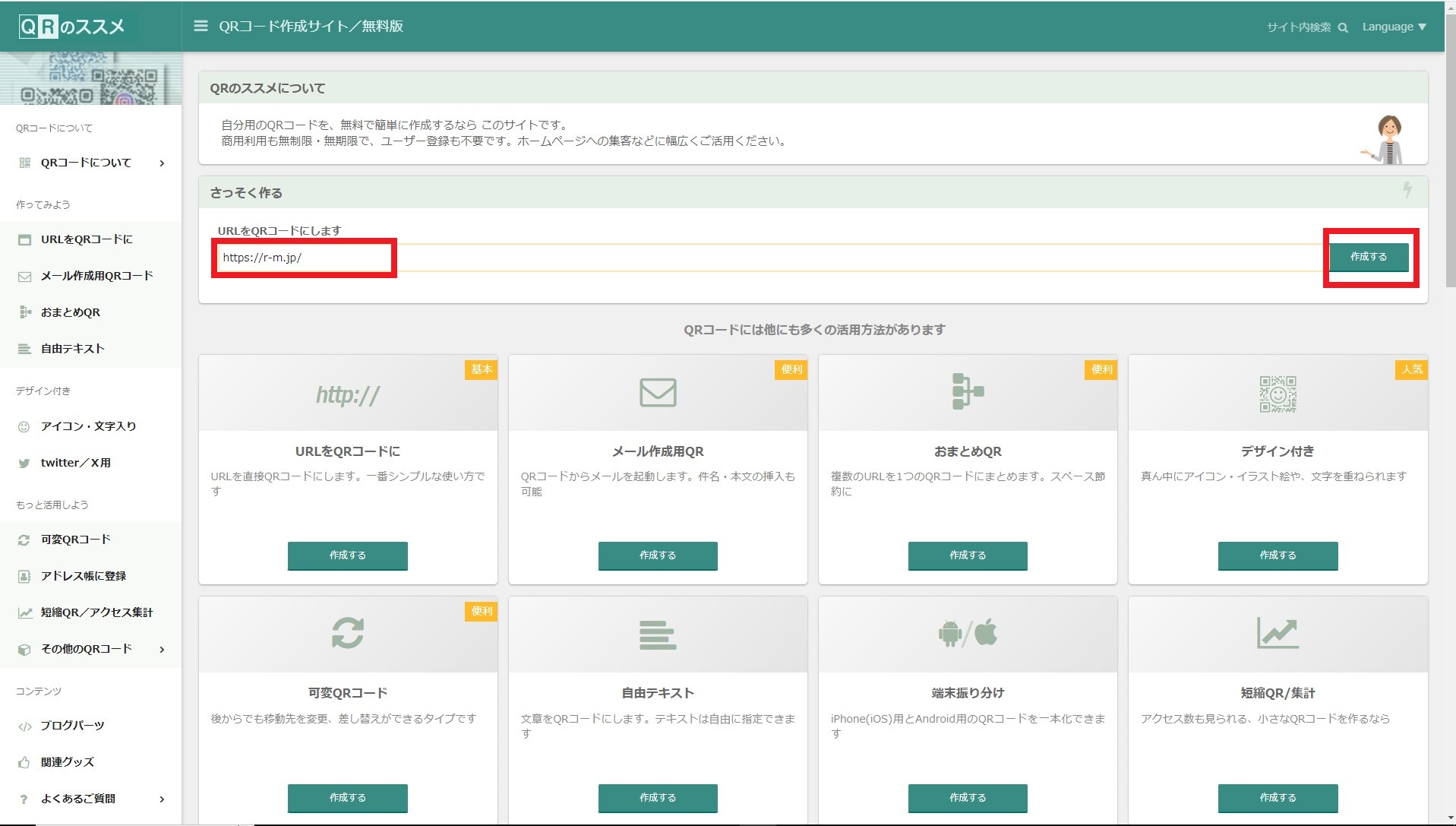Viewport: 1456px width, 826px height.
Task: Expand QRコードについて sidebar submenu
Action: 162,163
